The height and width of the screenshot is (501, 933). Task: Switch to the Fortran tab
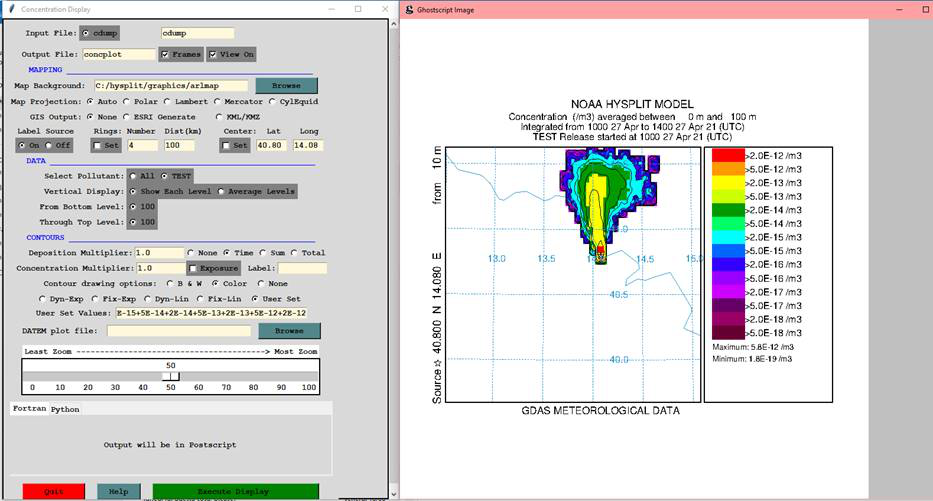tap(29, 409)
